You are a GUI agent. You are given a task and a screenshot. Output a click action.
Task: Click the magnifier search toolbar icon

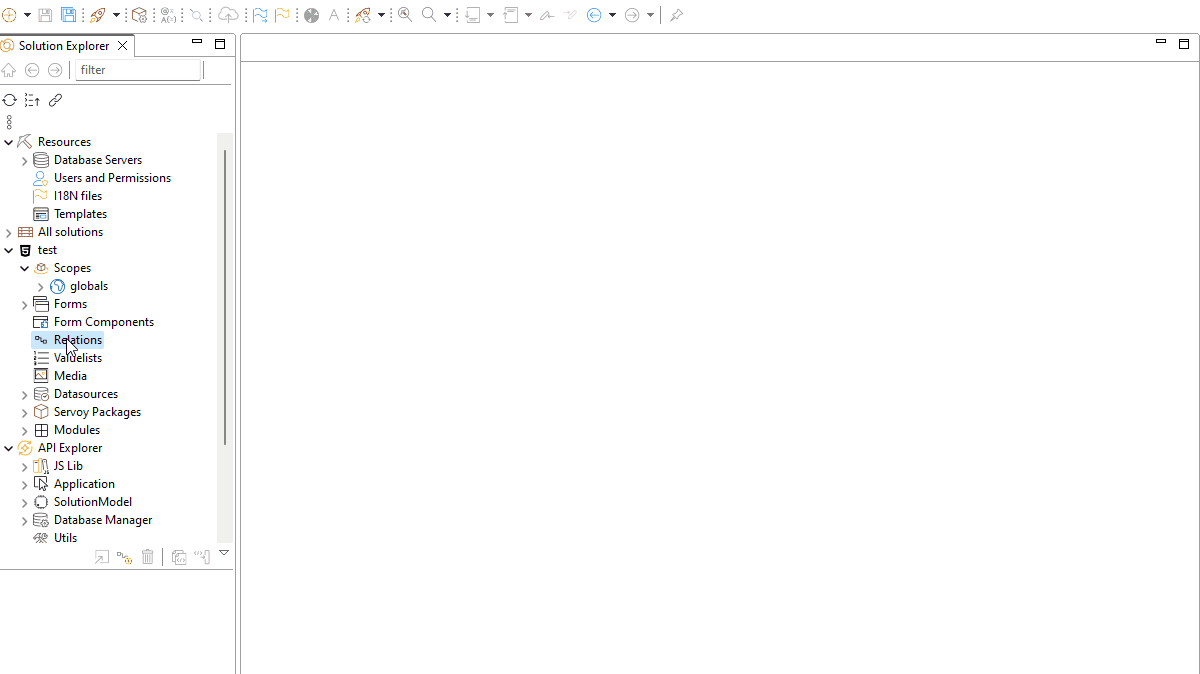coord(429,15)
